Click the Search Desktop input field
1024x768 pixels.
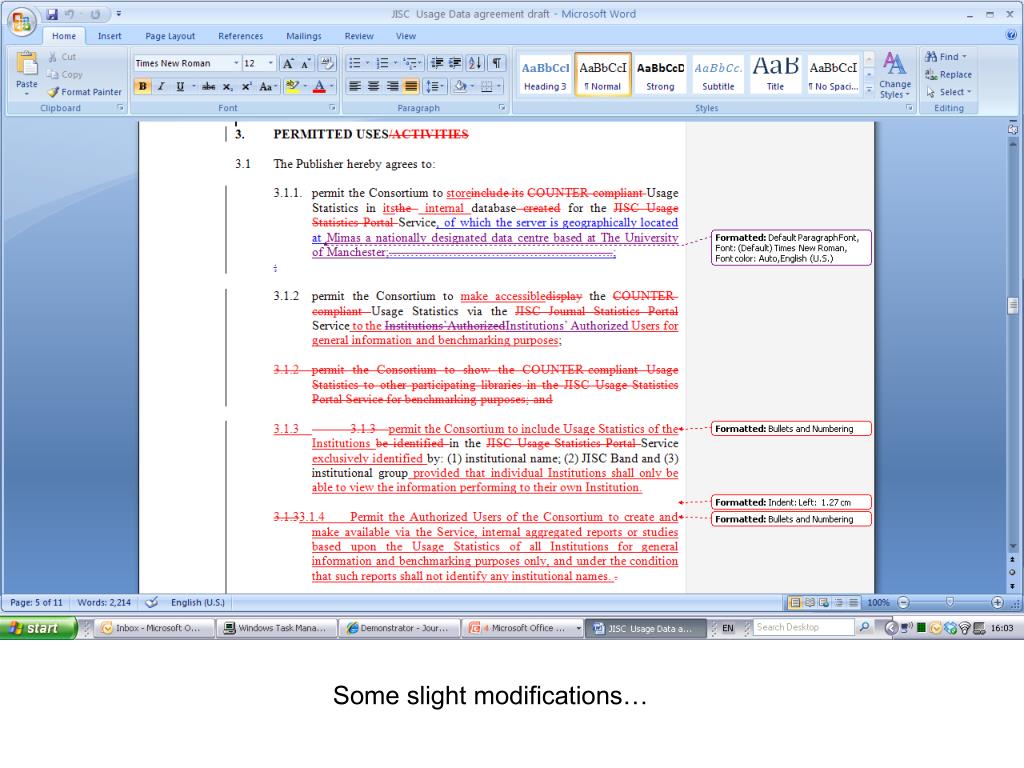[x=805, y=628]
